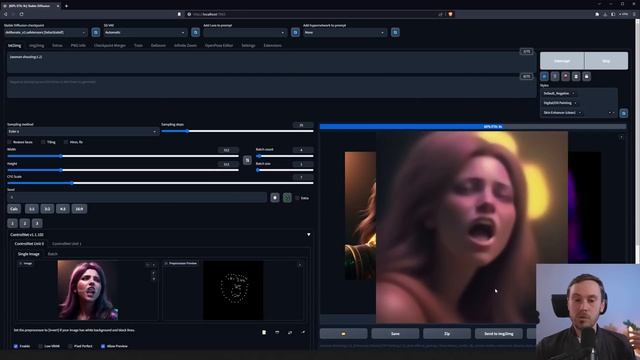Click the CFG Scale slider
Screen dimensions: 640x360
(160, 183)
